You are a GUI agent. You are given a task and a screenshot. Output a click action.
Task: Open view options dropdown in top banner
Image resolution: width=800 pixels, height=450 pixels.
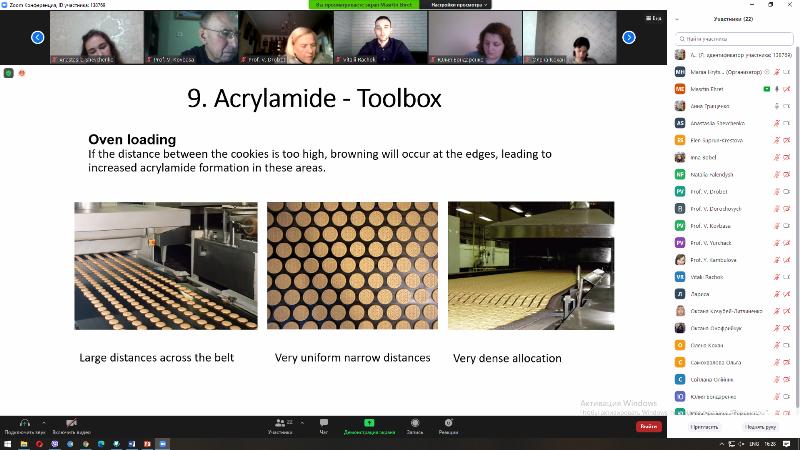[459, 5]
